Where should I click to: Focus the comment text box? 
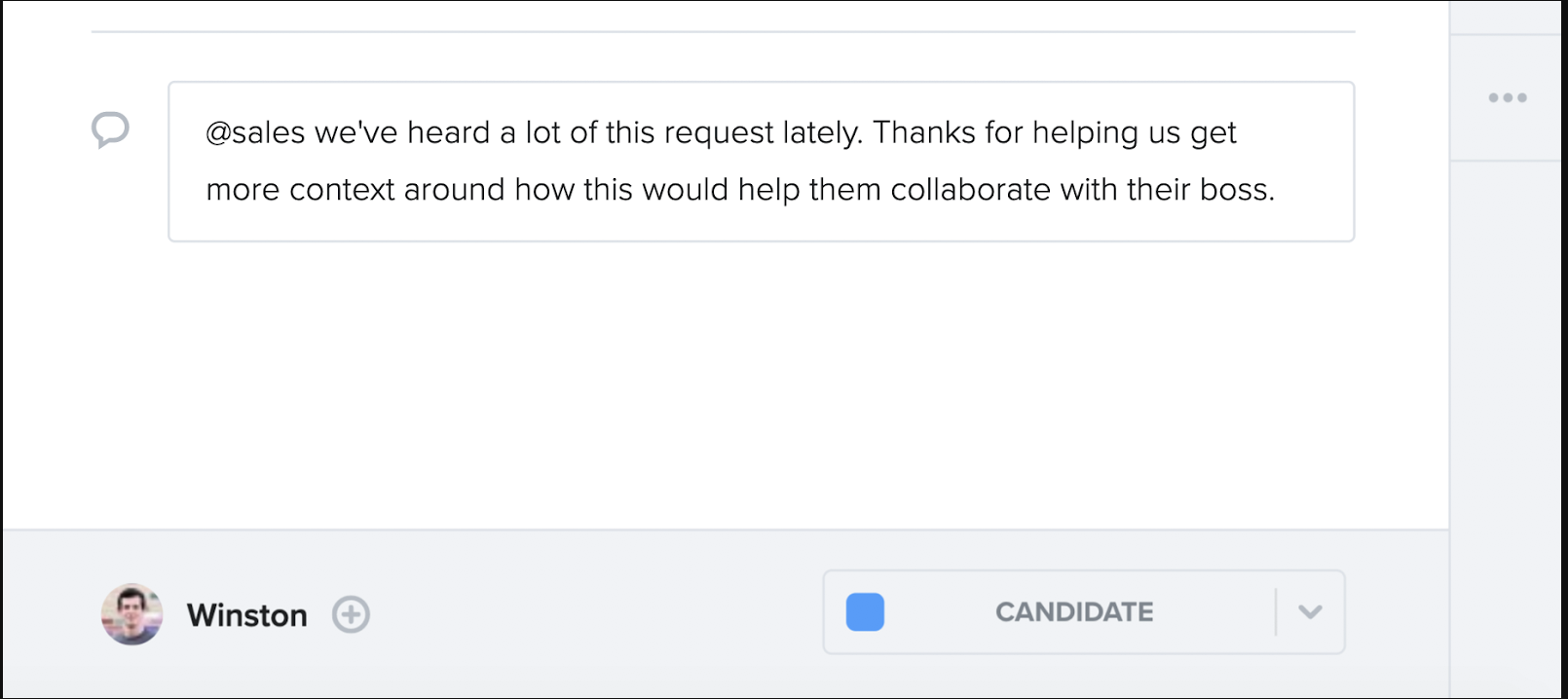[x=762, y=162]
